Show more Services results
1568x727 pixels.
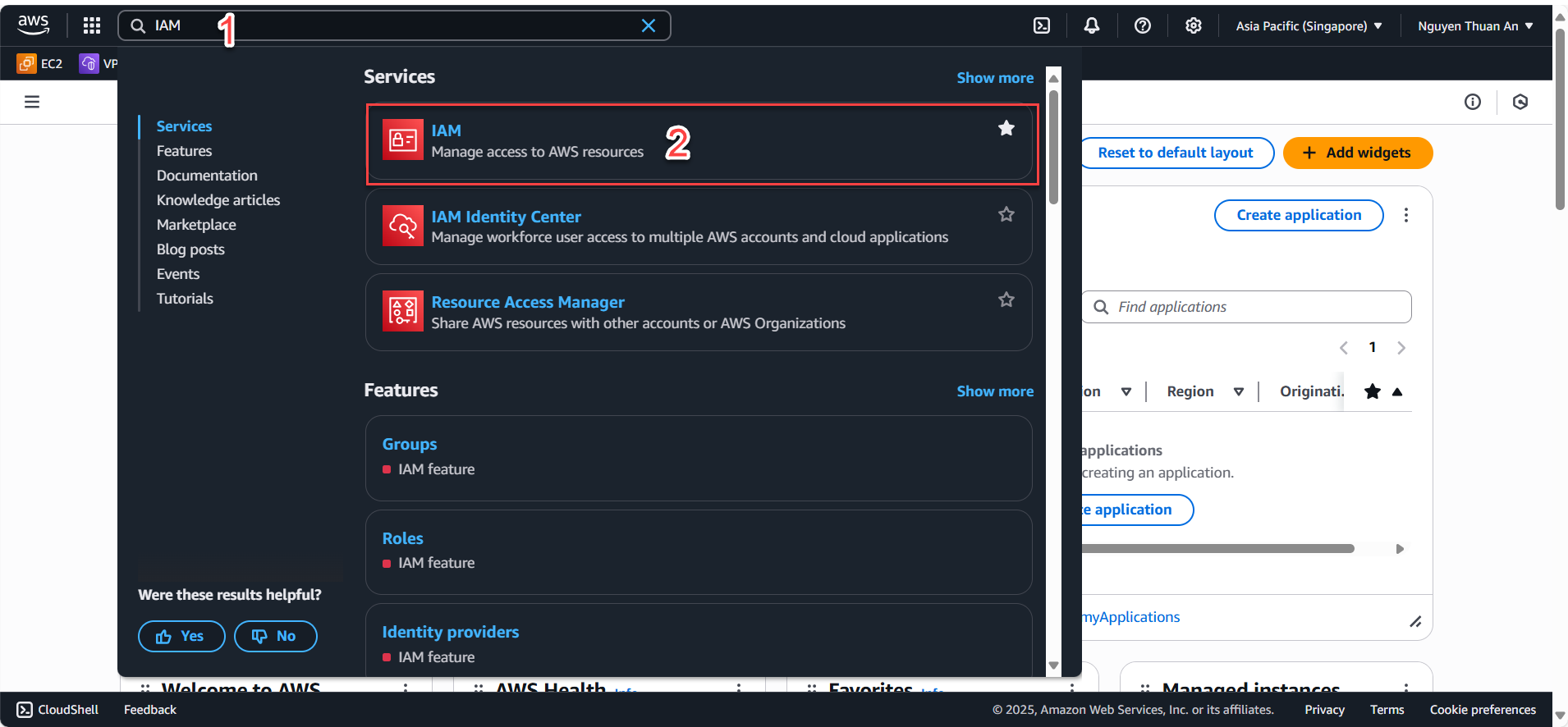995,77
